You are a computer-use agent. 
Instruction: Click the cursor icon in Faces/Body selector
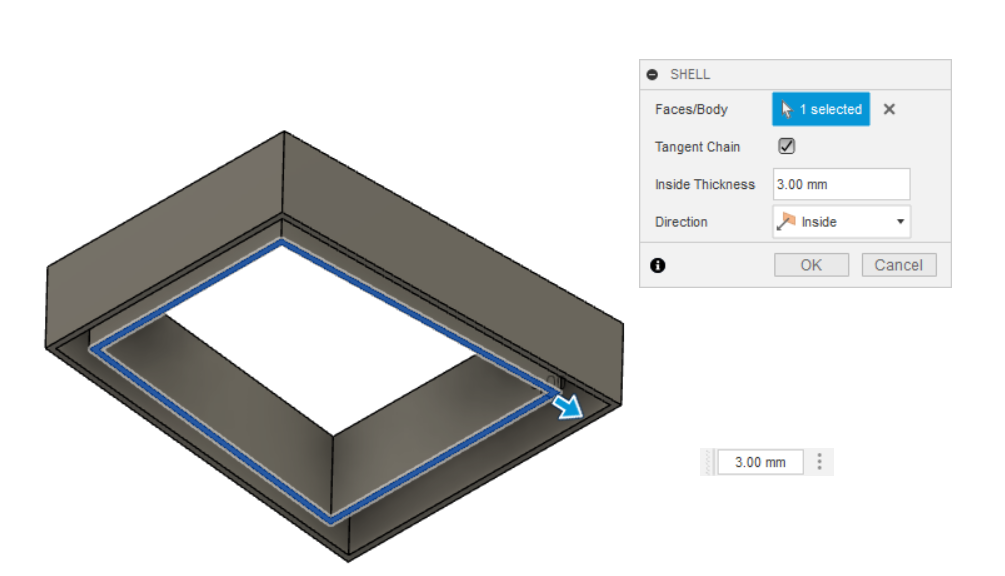[x=787, y=110]
